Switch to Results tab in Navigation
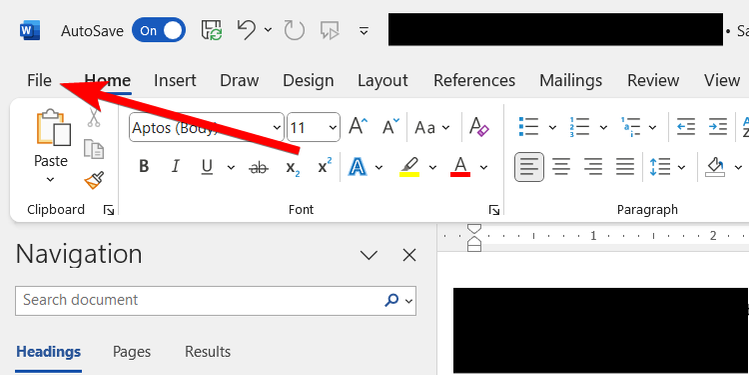Screen dimensions: 749x375 pos(208,352)
